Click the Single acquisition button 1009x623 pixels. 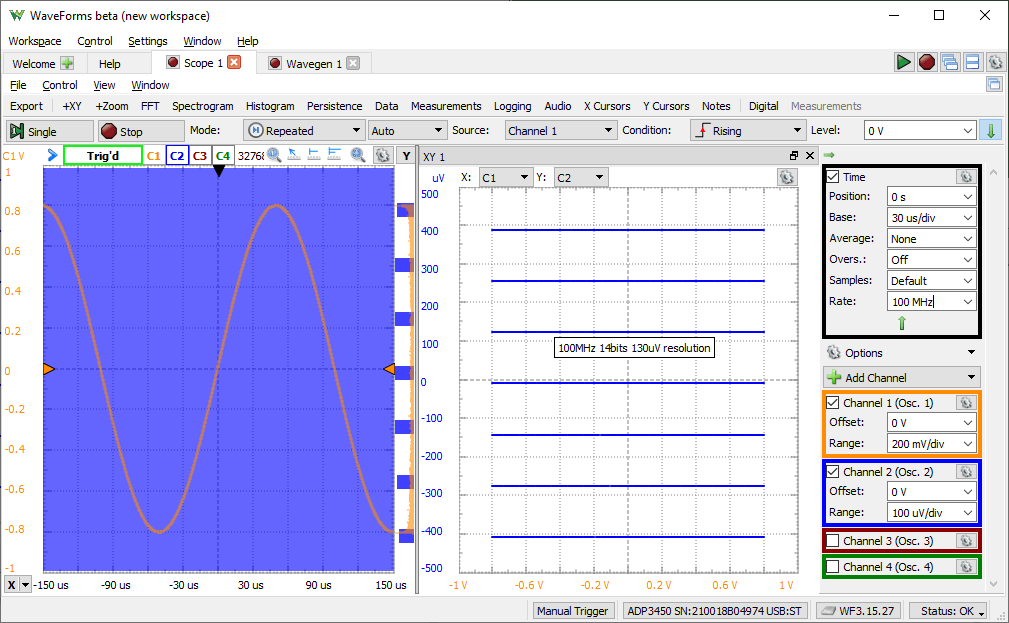50,131
